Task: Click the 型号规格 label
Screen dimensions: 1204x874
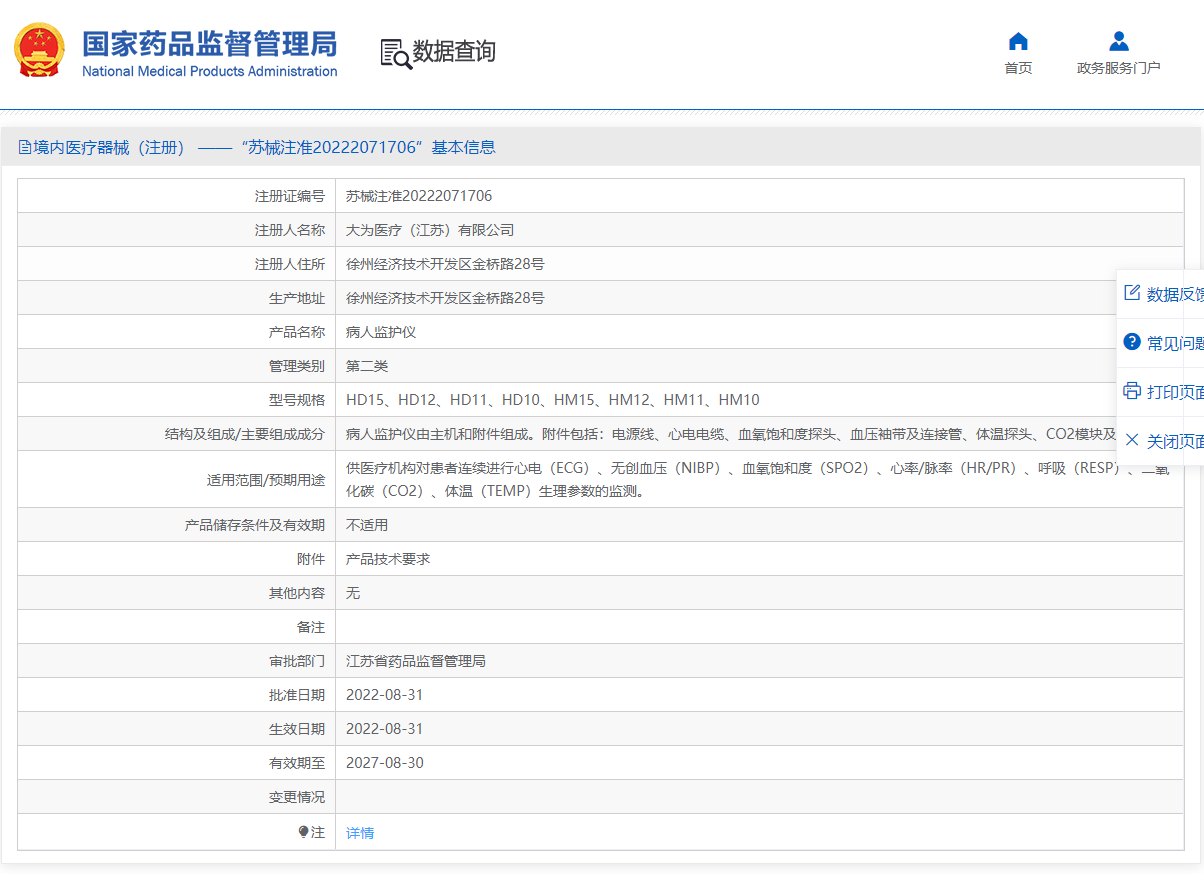Action: point(297,400)
